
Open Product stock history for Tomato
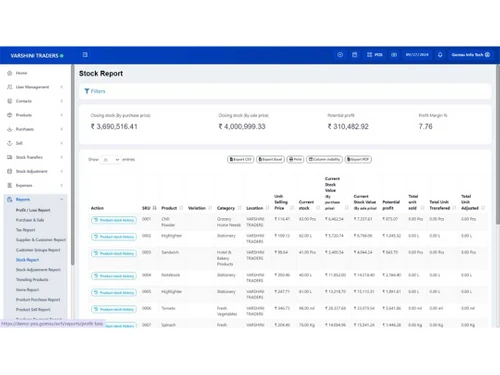point(114,309)
